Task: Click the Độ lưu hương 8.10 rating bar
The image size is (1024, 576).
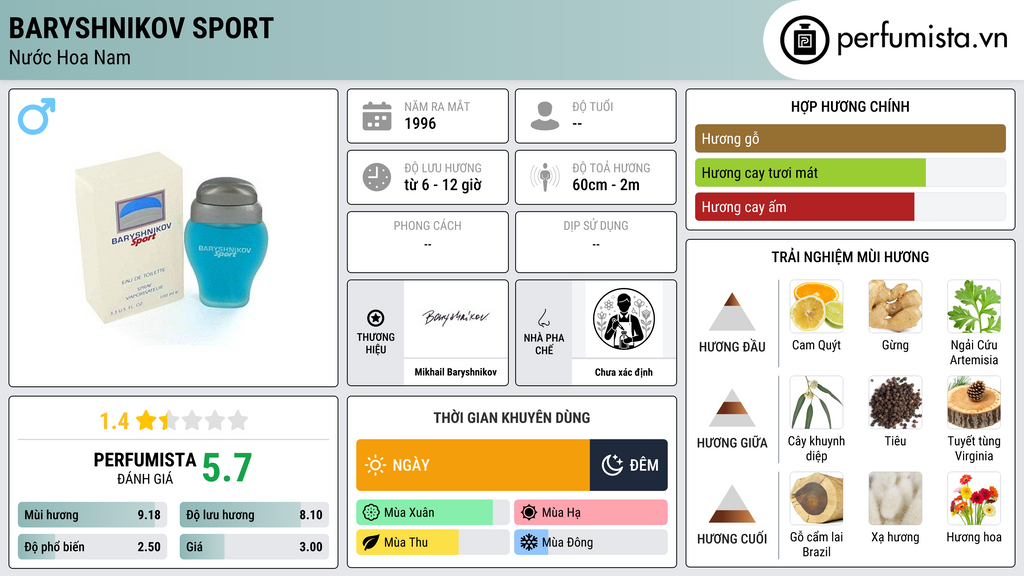Action: pyautogui.click(x=254, y=515)
